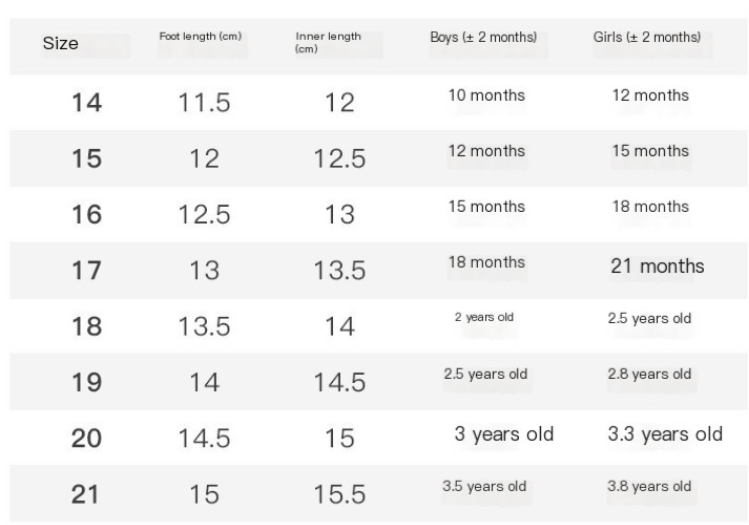Click the Foot length (cm) header
The image size is (749, 525).
coord(200,37)
